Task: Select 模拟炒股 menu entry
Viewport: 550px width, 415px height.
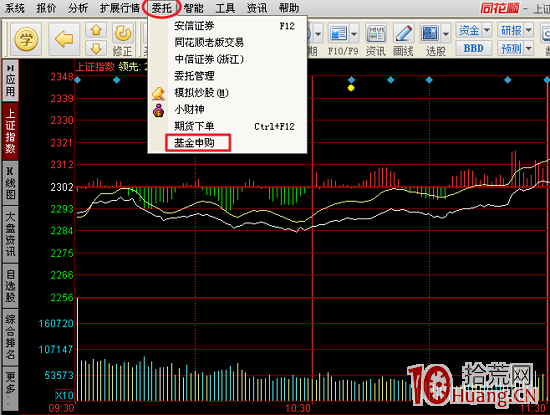Action: tap(227, 93)
